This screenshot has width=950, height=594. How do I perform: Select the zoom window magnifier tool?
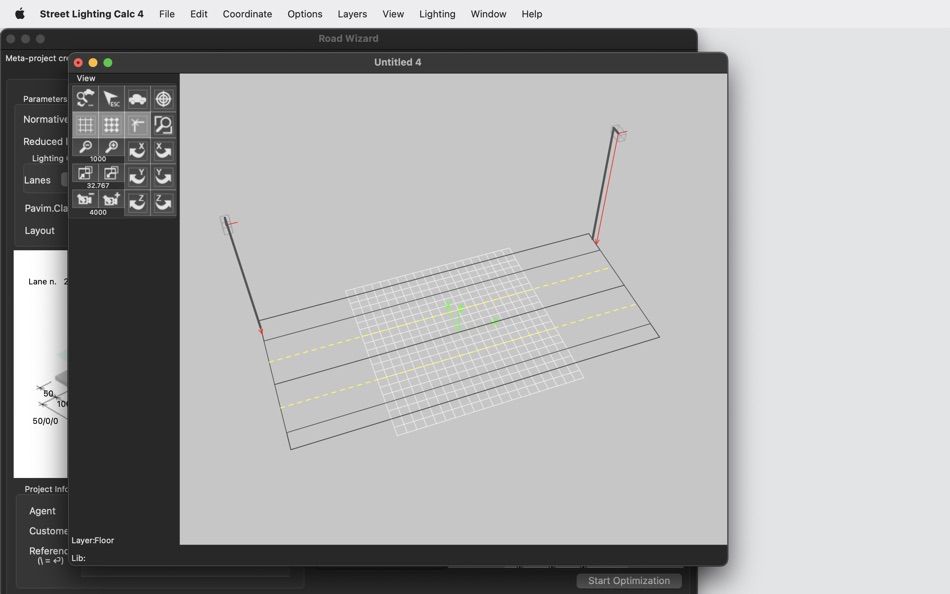point(163,124)
